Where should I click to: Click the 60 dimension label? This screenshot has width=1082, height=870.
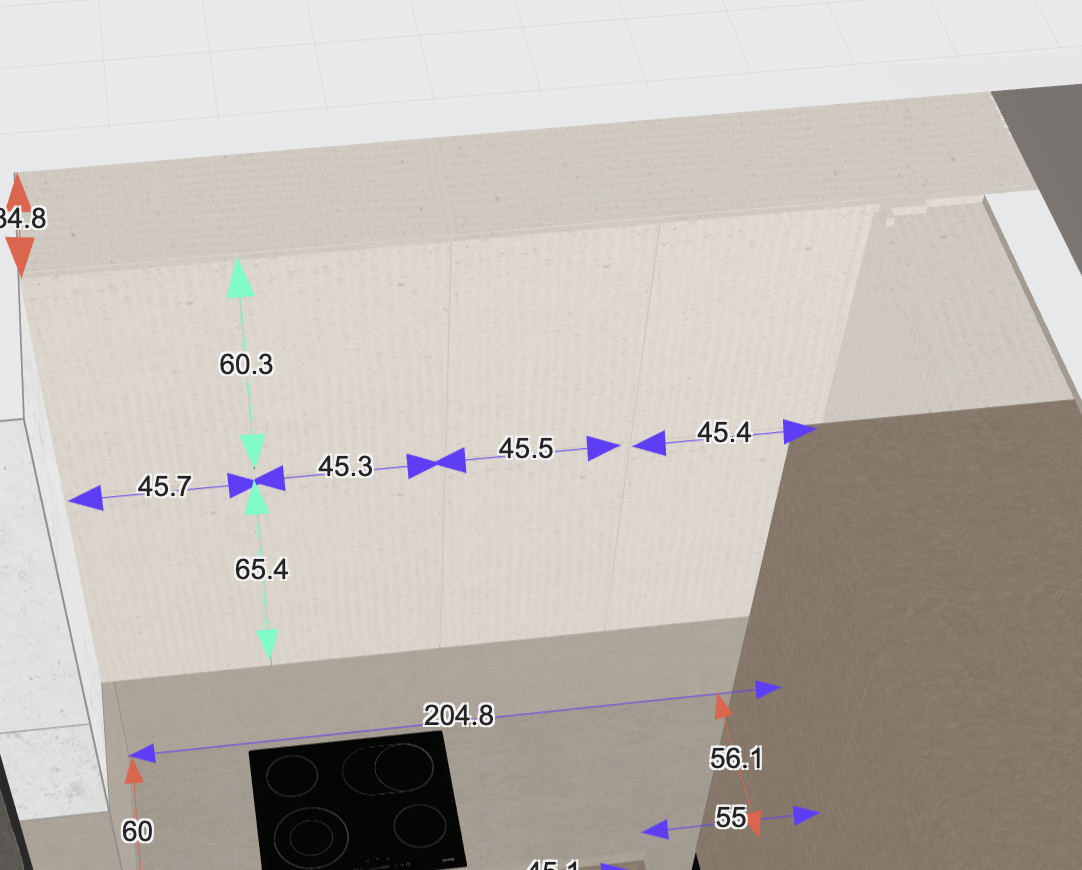(x=137, y=831)
